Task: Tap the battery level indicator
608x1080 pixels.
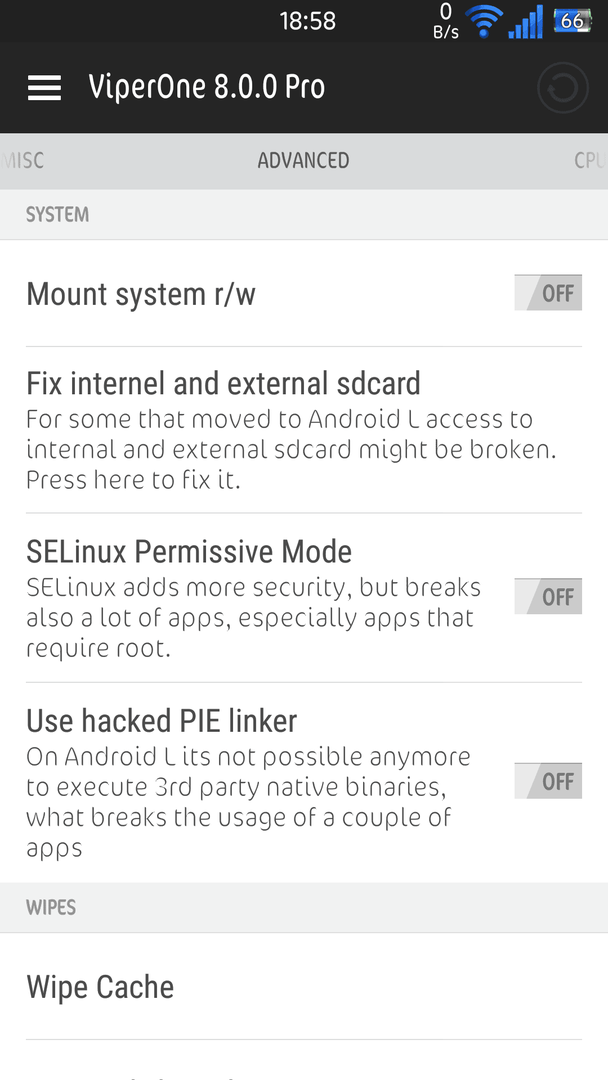Action: (573, 21)
